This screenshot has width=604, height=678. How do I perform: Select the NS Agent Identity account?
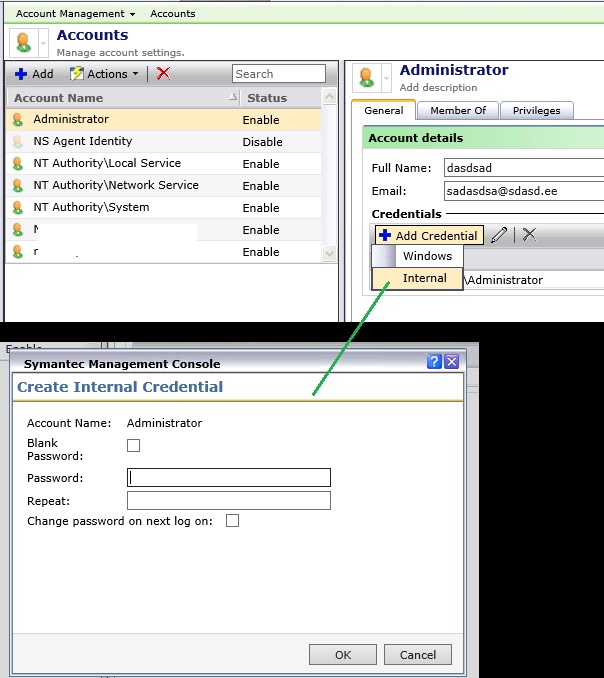click(164, 141)
